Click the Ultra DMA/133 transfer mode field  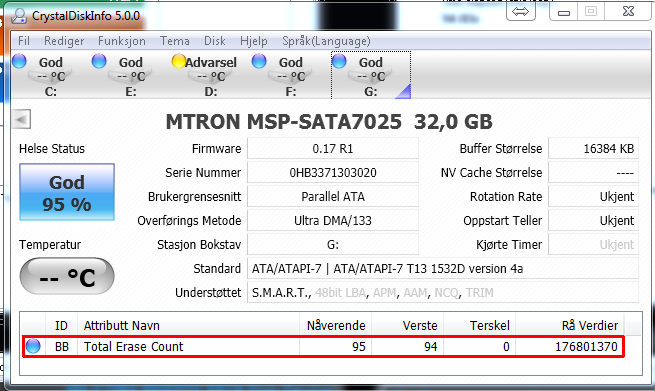[x=333, y=221]
